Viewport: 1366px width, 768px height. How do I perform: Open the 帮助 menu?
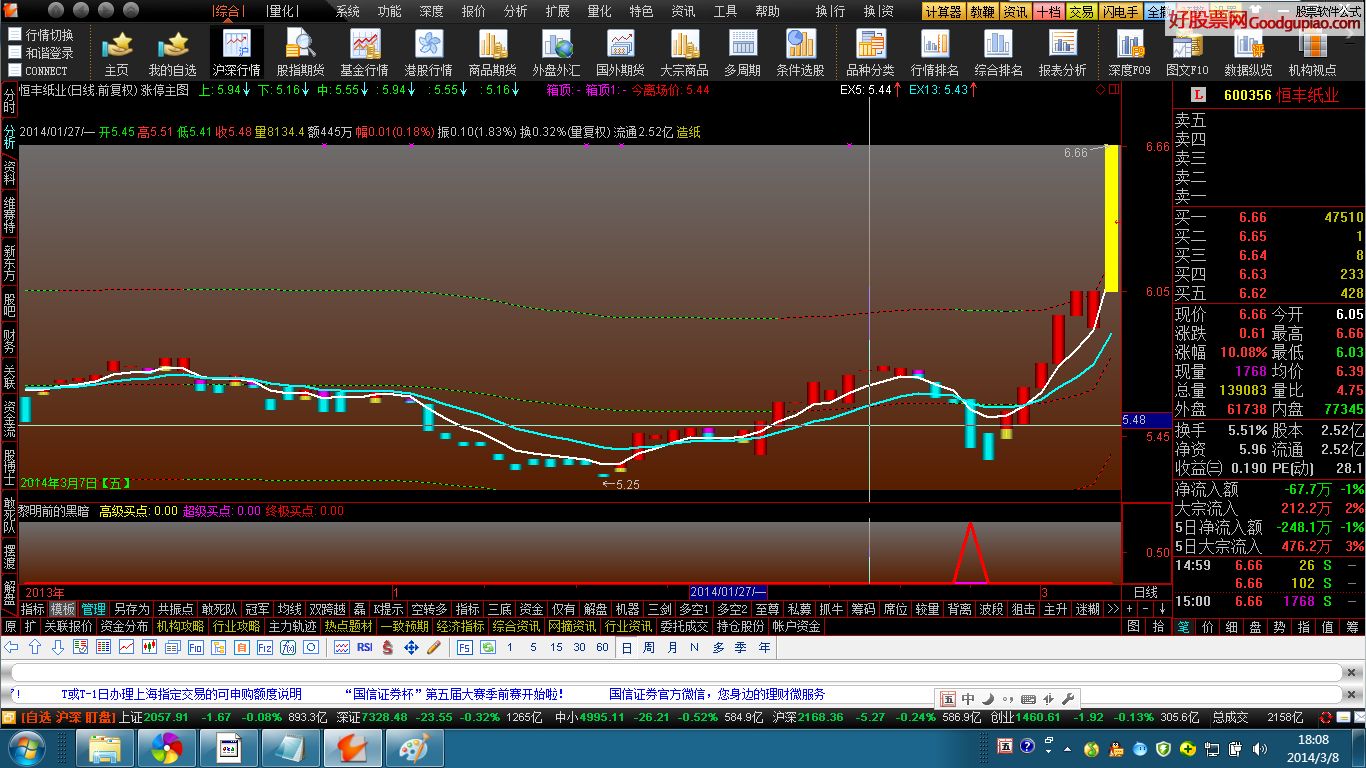(767, 11)
